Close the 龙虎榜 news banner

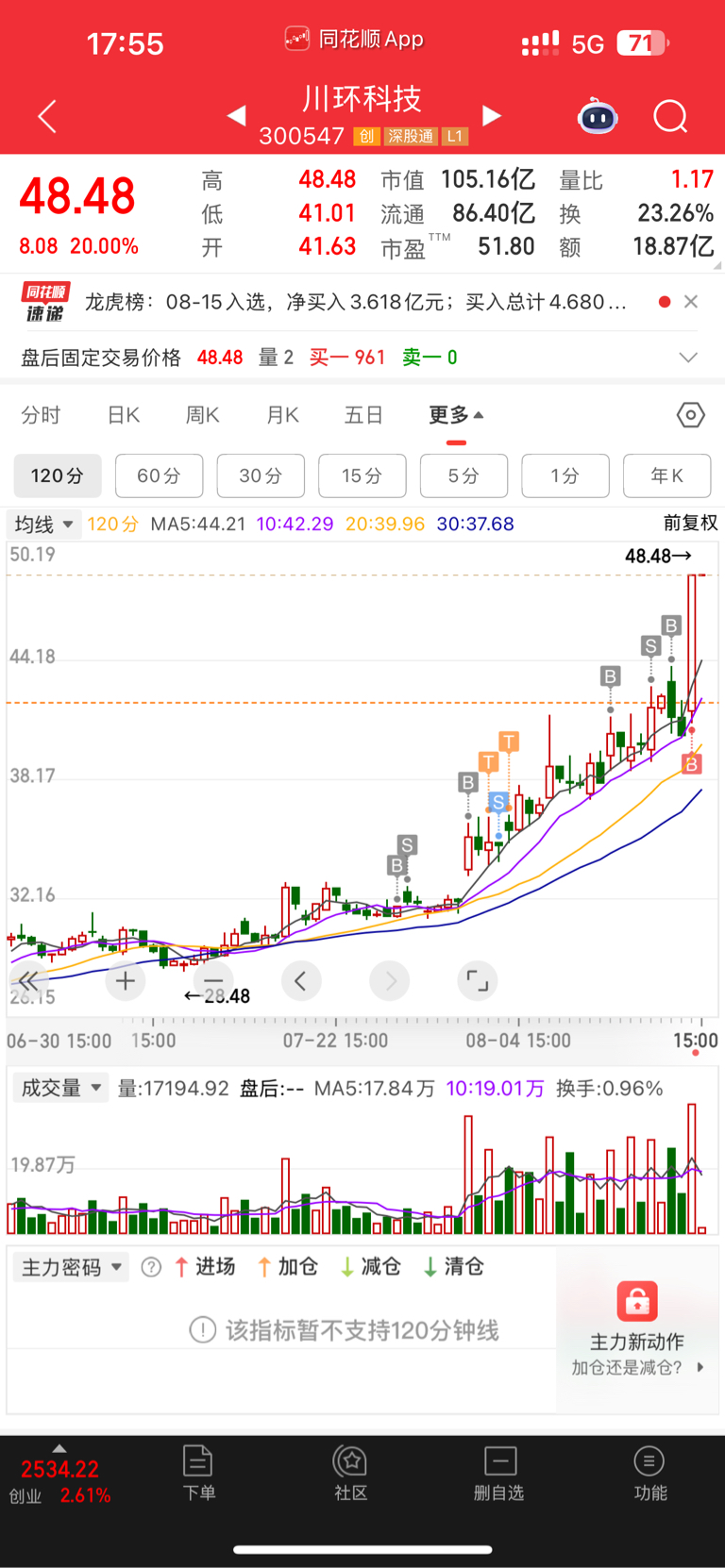click(691, 302)
